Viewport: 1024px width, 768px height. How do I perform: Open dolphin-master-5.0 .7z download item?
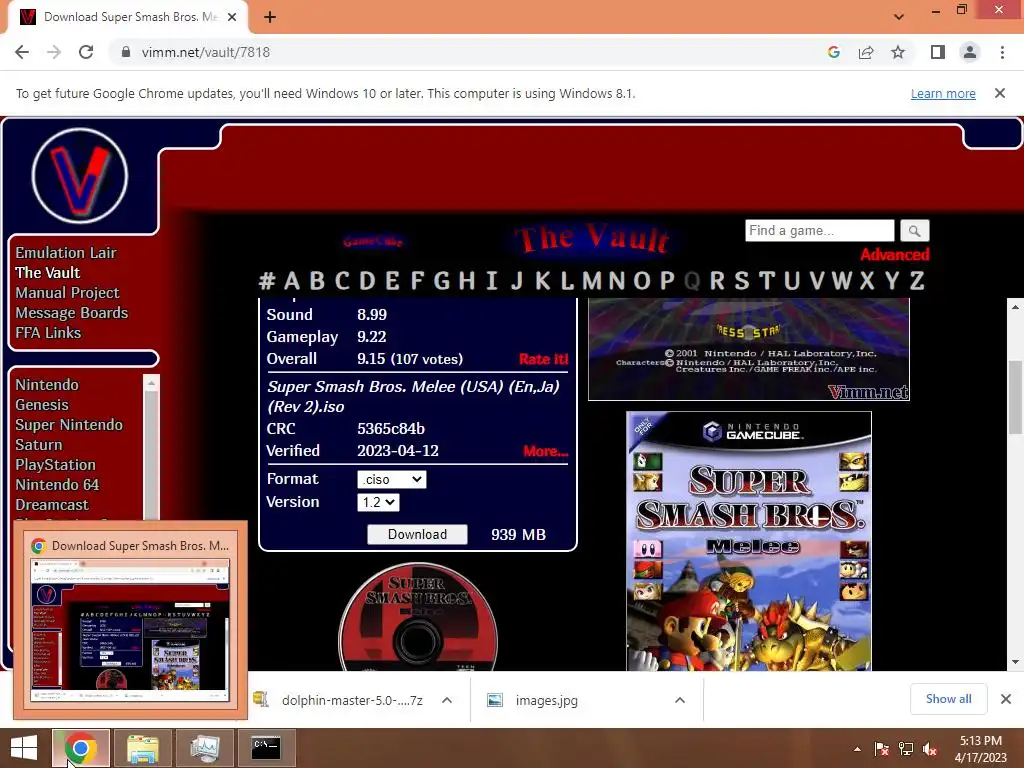[x=340, y=700]
